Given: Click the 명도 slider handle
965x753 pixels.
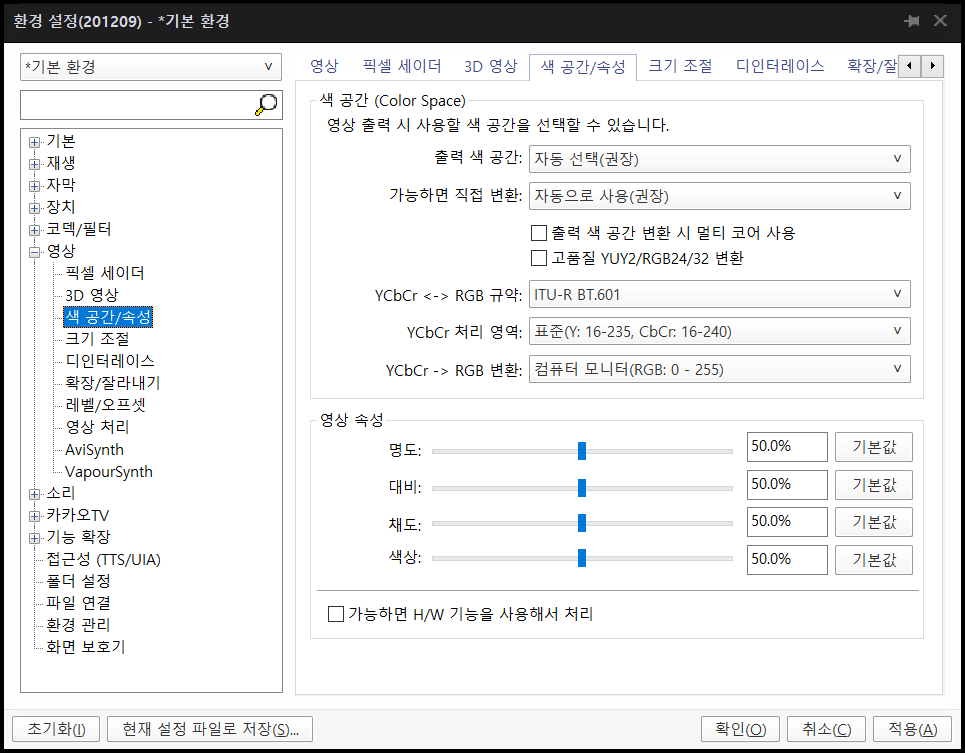Looking at the screenshot, I should tap(582, 451).
